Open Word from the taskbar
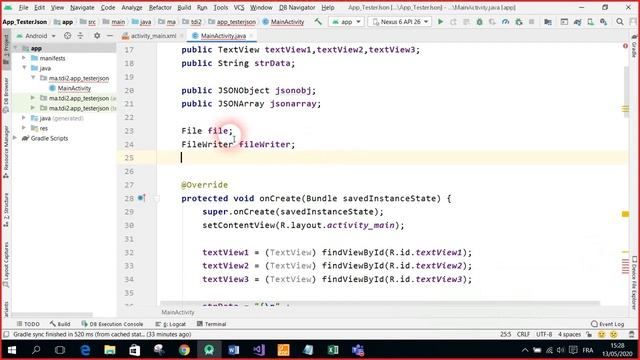Screen dimensions: 640x360 click(x=233, y=350)
